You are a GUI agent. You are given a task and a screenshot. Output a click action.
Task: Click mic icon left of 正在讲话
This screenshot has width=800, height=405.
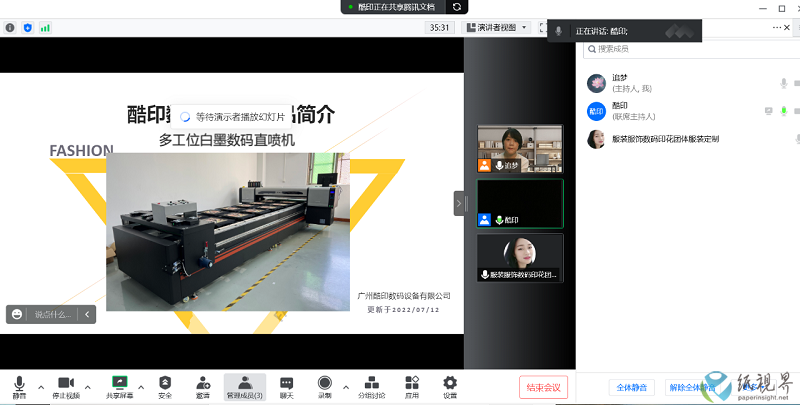[x=559, y=31]
